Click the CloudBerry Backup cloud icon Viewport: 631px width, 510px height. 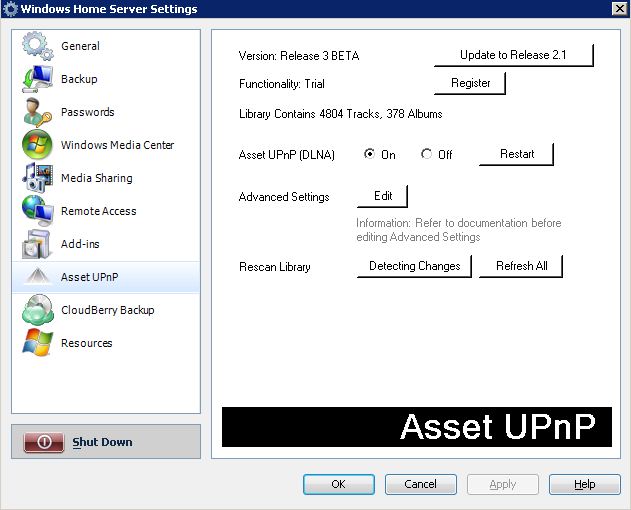coord(37,310)
